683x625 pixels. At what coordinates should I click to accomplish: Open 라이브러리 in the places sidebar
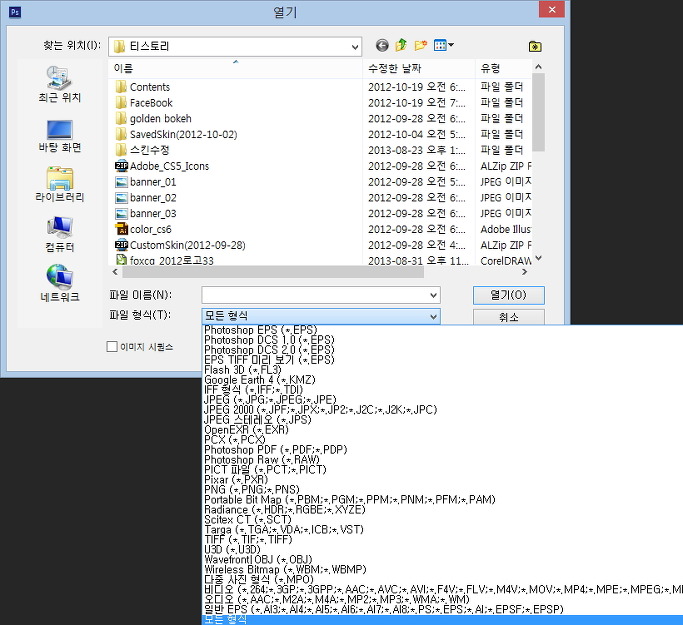pos(58,184)
